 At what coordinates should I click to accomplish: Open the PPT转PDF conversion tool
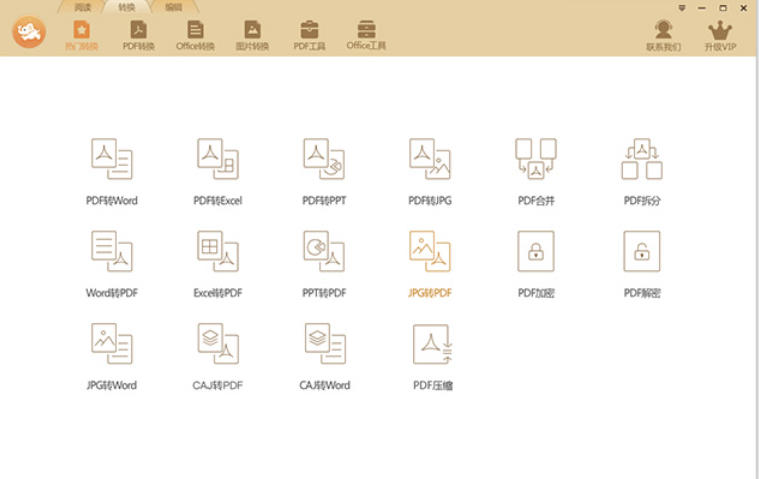[x=324, y=252]
